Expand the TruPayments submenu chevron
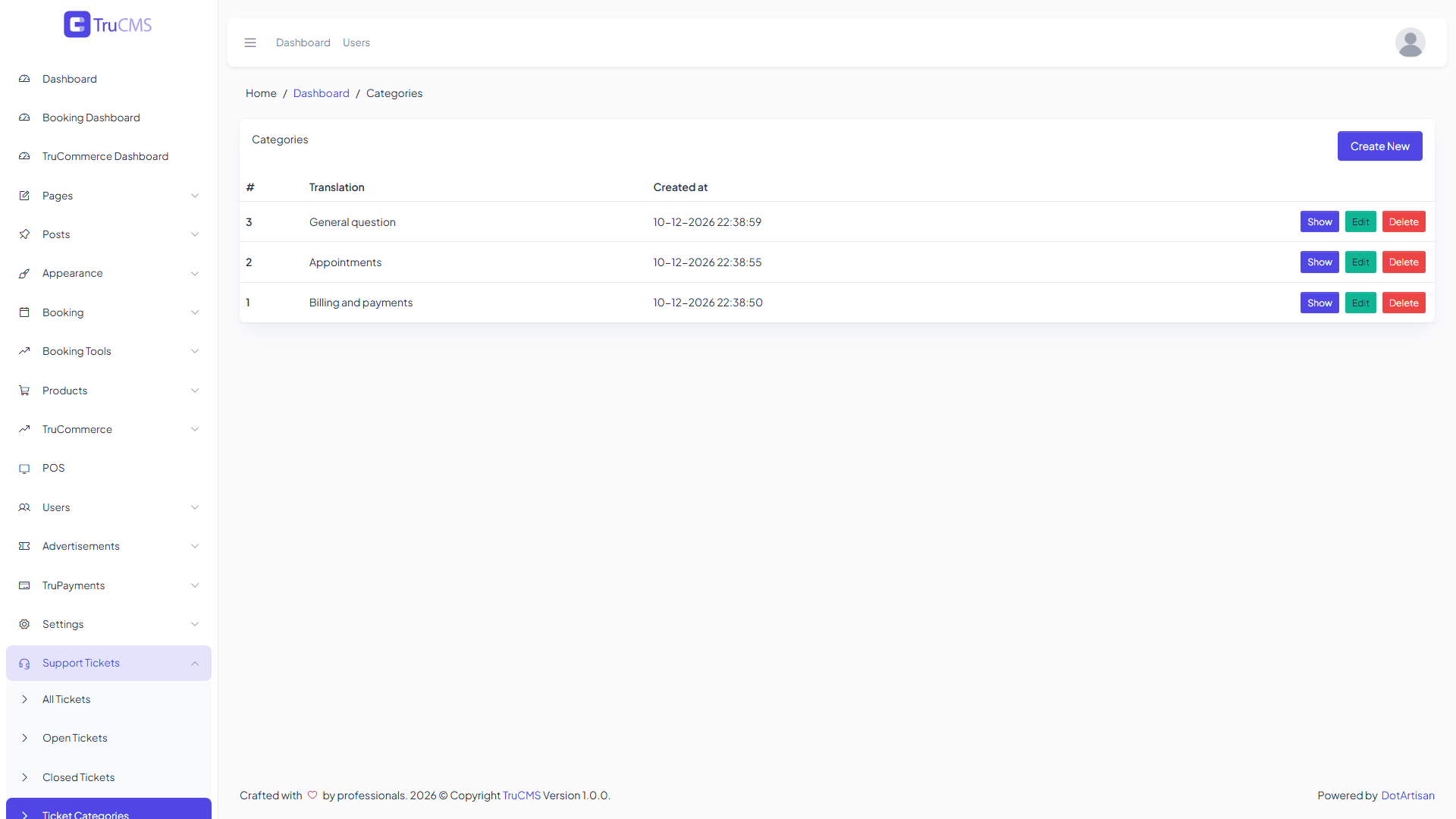The width and height of the screenshot is (1456, 819). tap(195, 585)
